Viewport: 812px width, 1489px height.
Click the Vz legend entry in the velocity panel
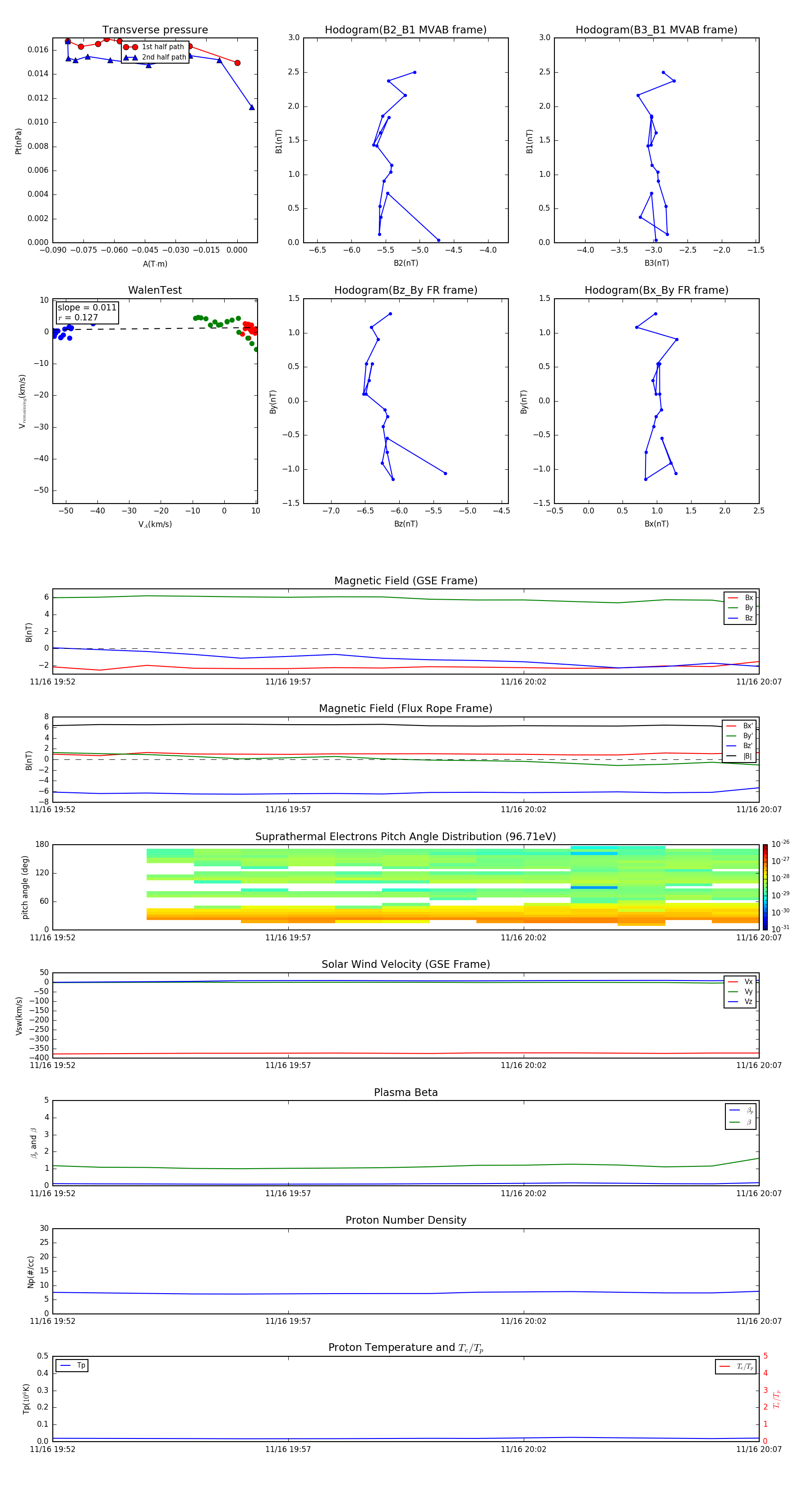tap(740, 1001)
